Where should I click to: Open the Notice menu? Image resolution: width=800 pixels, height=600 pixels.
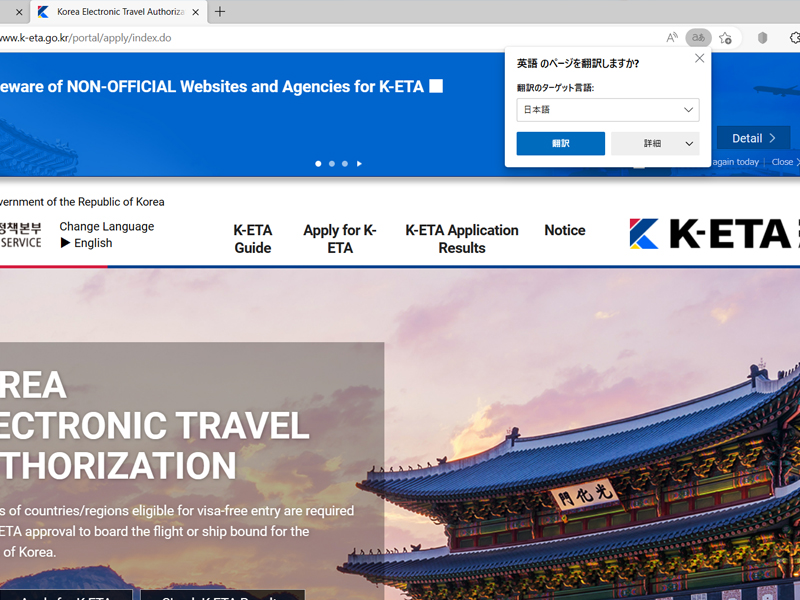point(565,230)
